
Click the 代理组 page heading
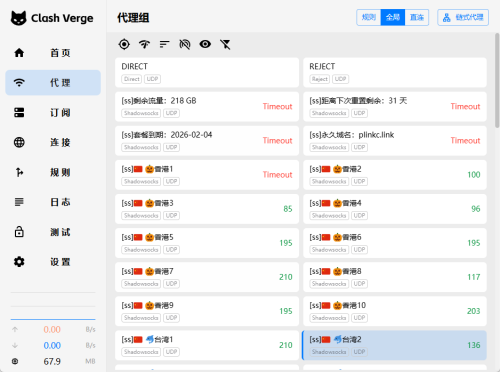pyautogui.click(x=133, y=18)
